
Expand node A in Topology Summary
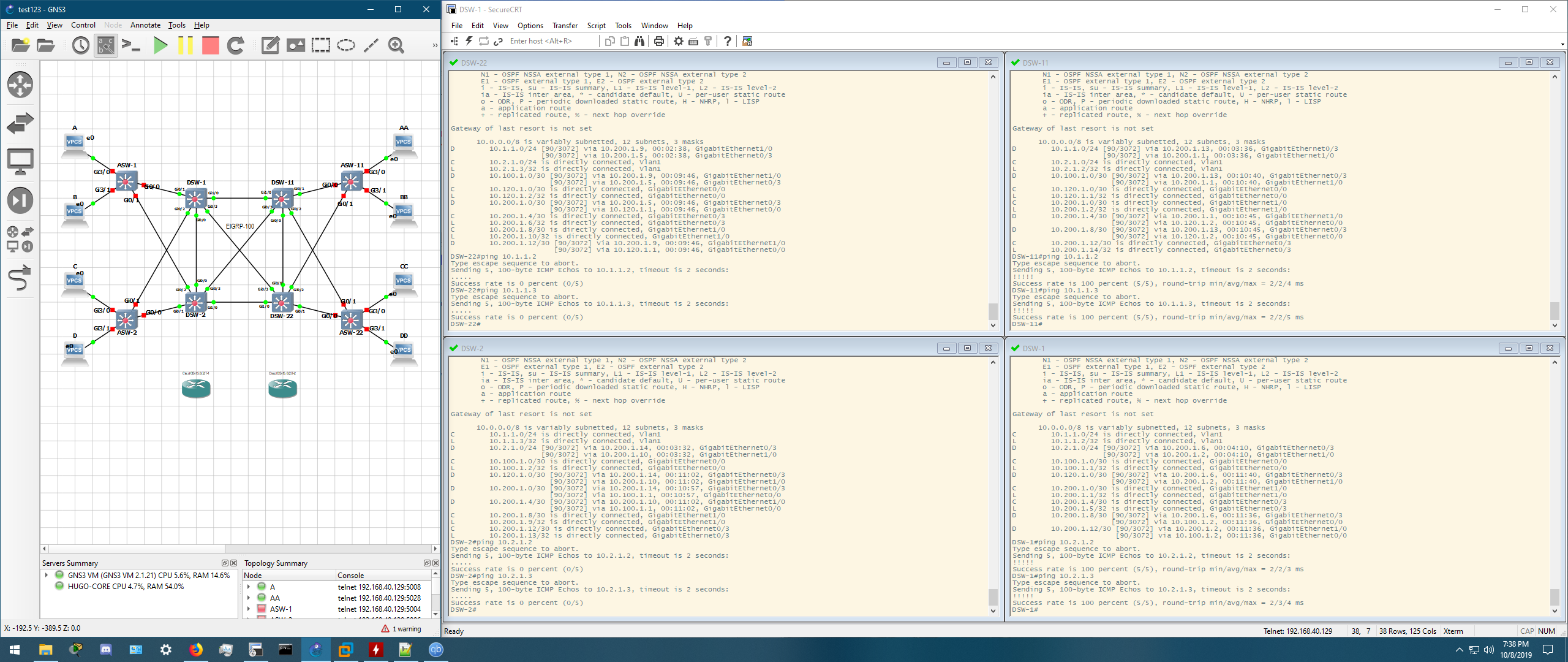click(249, 587)
